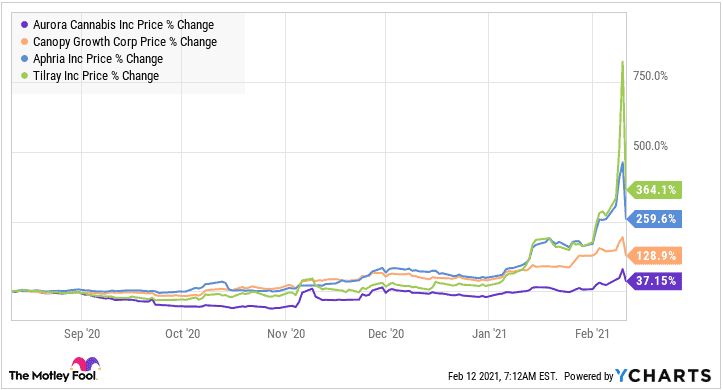
Task: Click The Motley Fool logo
Action: (54, 370)
